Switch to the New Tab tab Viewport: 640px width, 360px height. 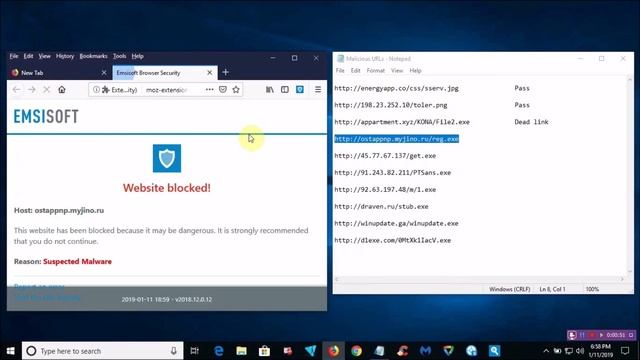59,73
